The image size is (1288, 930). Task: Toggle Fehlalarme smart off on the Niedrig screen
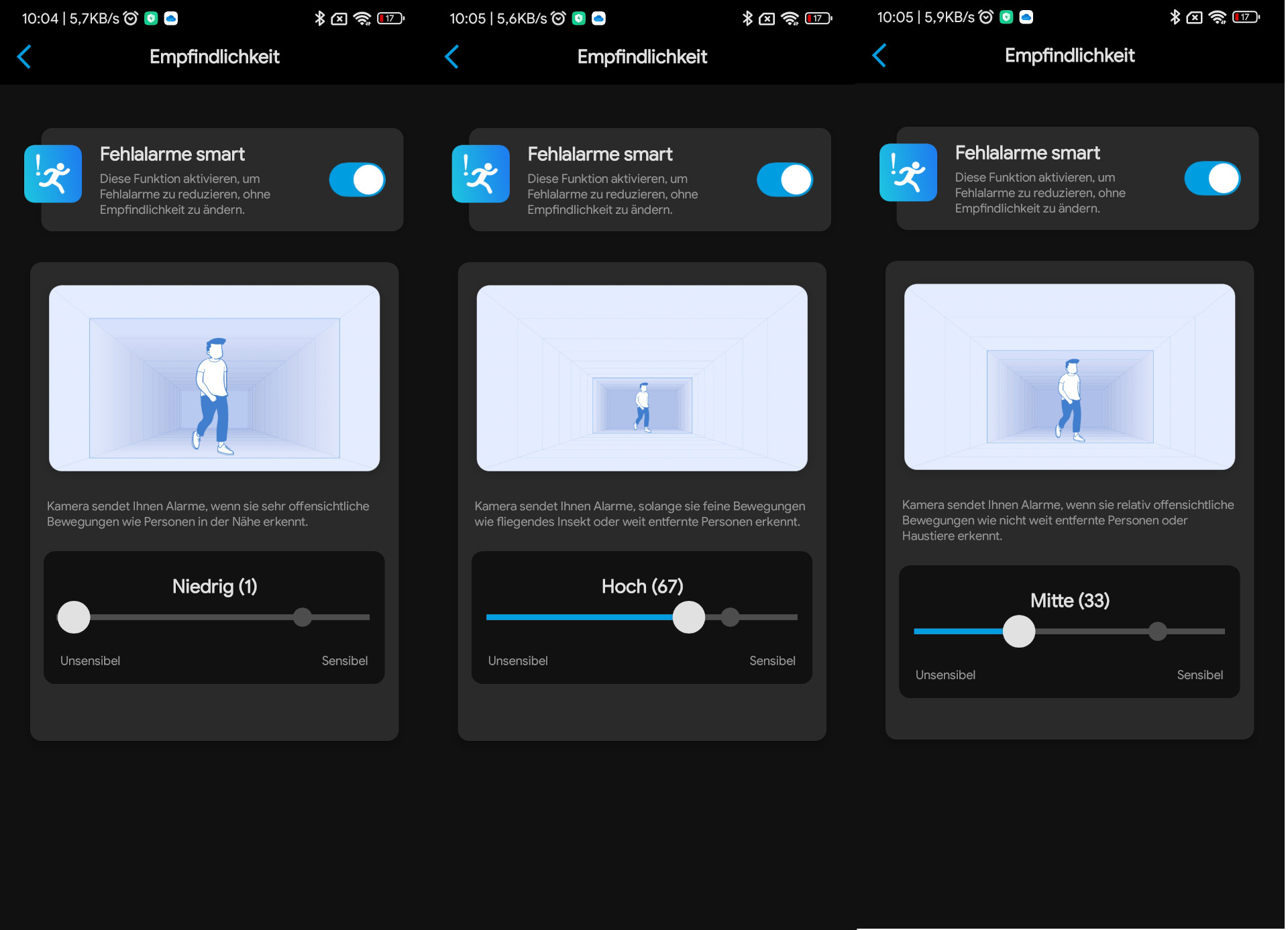click(357, 180)
